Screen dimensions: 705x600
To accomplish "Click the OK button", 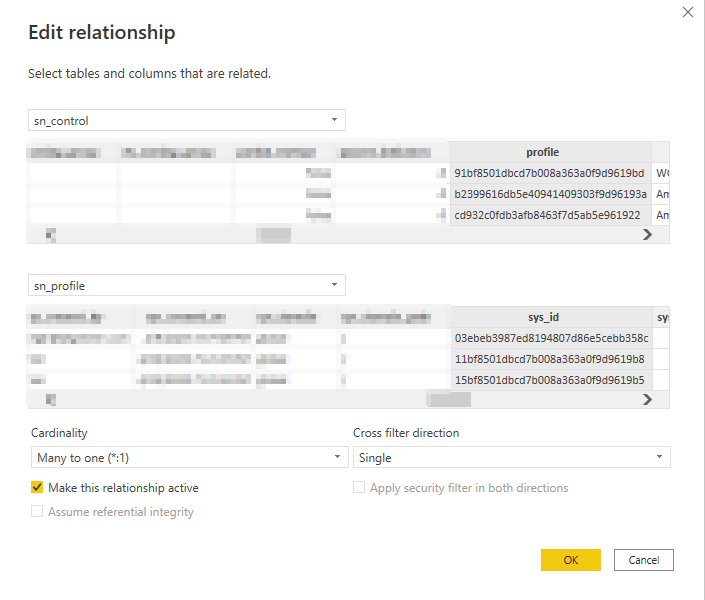I will point(571,560).
